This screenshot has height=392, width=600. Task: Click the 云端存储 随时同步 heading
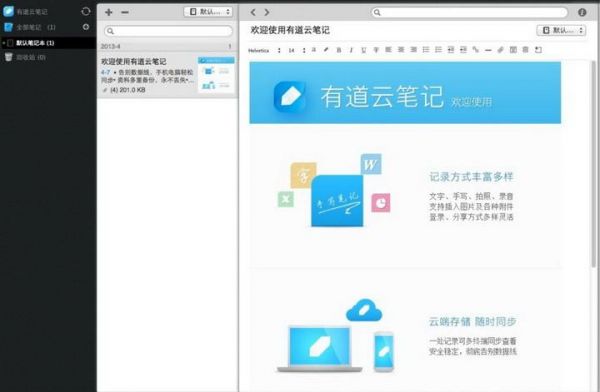tap(472, 322)
